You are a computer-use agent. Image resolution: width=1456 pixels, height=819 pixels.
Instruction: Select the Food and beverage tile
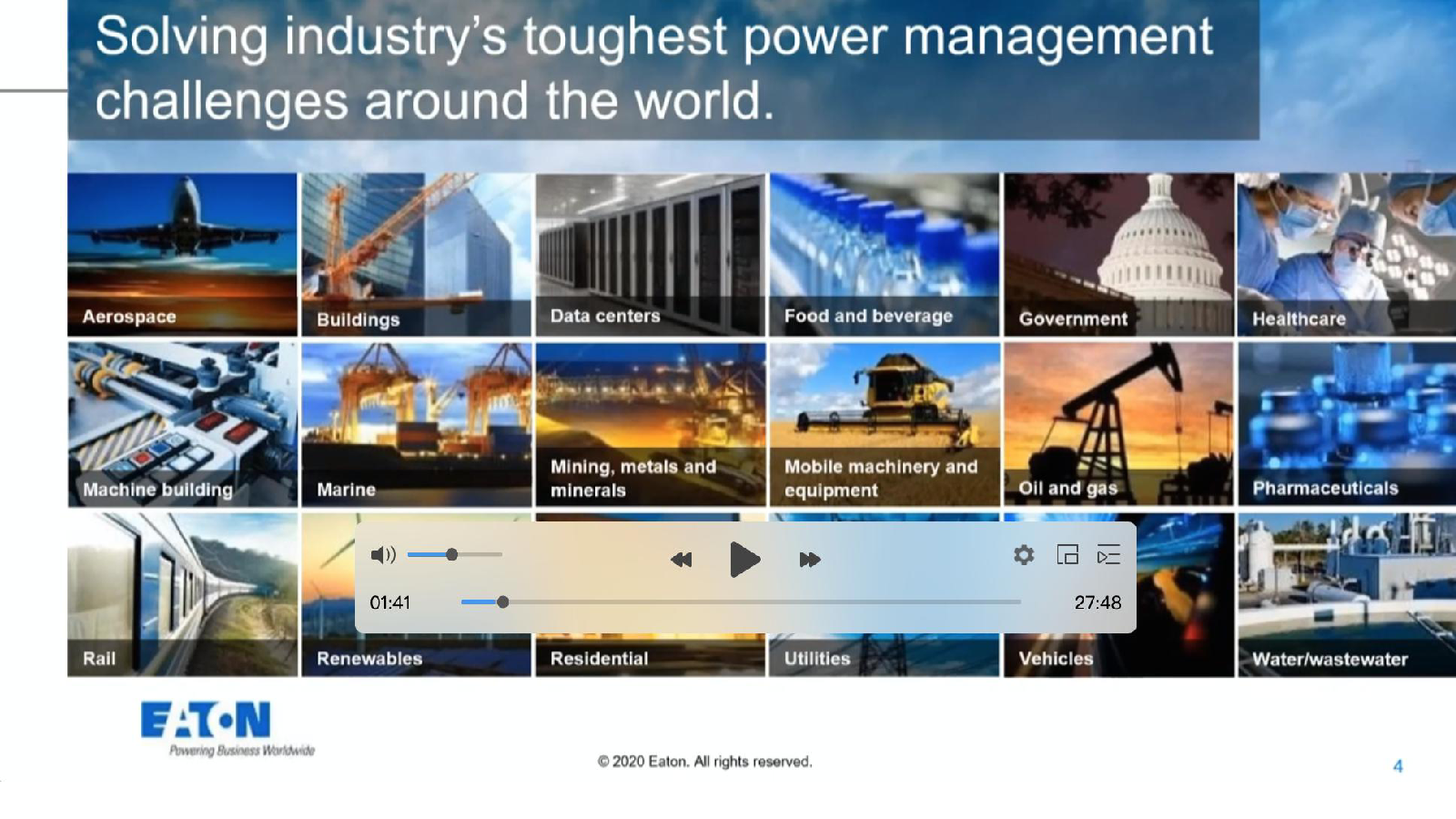pos(884,255)
